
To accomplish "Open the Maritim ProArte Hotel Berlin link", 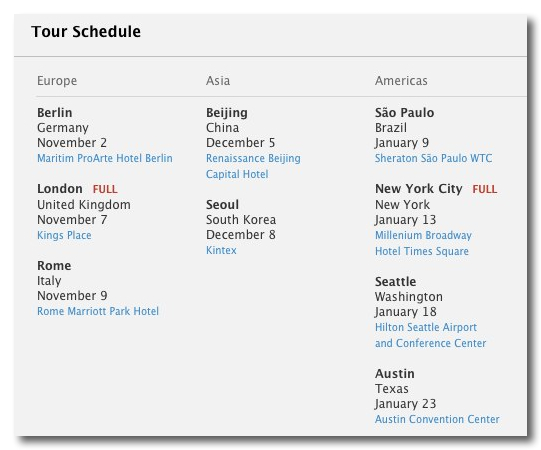I will tap(105, 158).
